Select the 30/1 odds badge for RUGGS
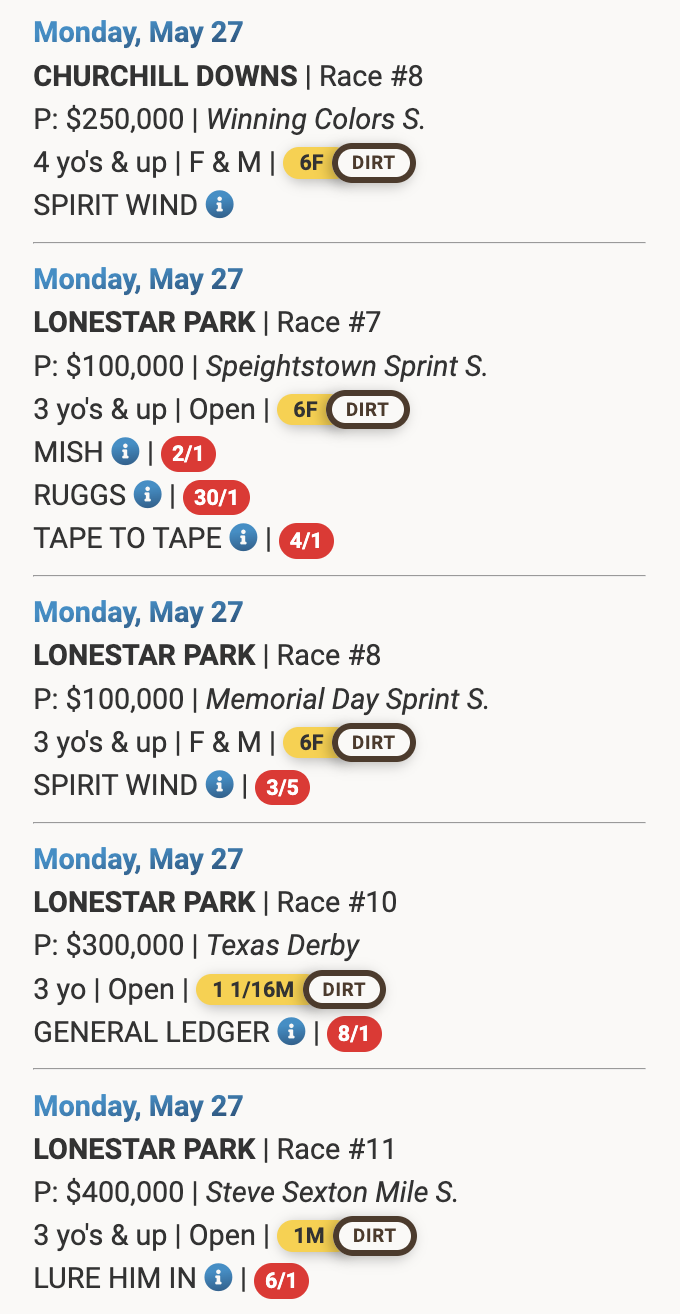Image resolution: width=680 pixels, height=1314 pixels. [x=216, y=498]
